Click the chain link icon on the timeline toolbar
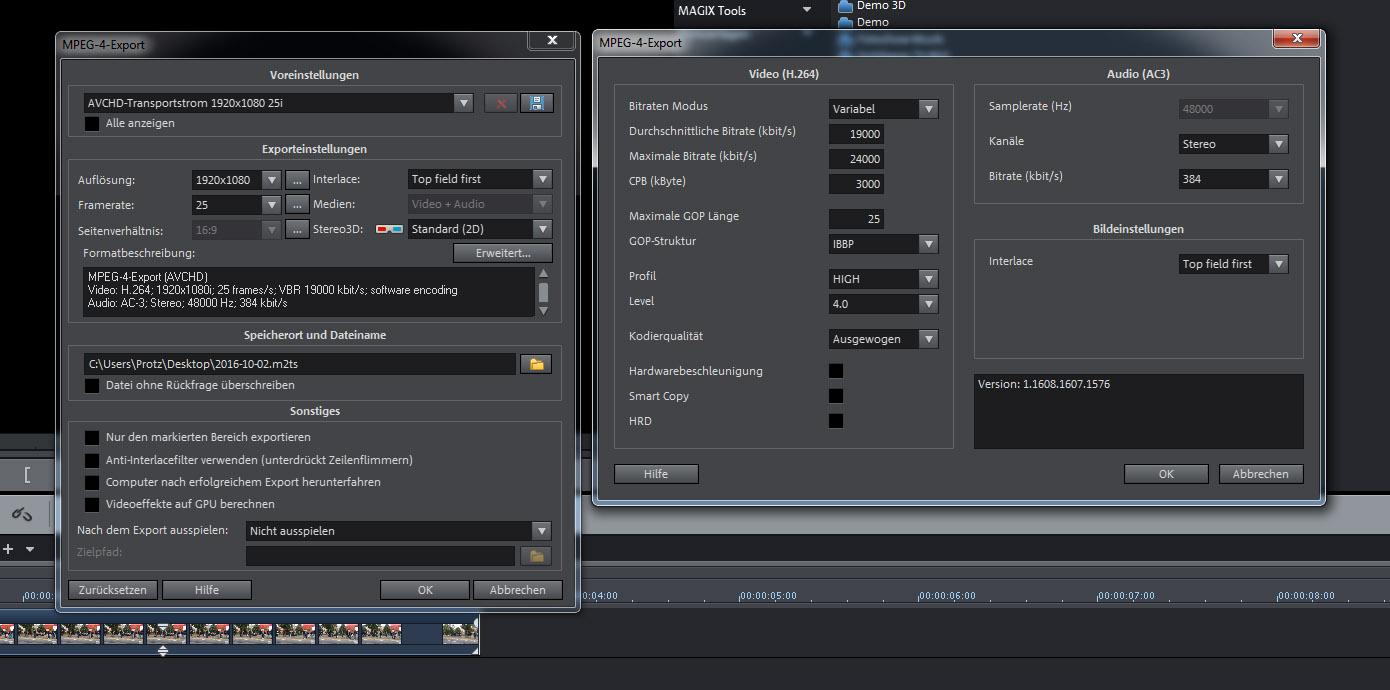Image resolution: width=1390 pixels, height=690 pixels. 22,514
